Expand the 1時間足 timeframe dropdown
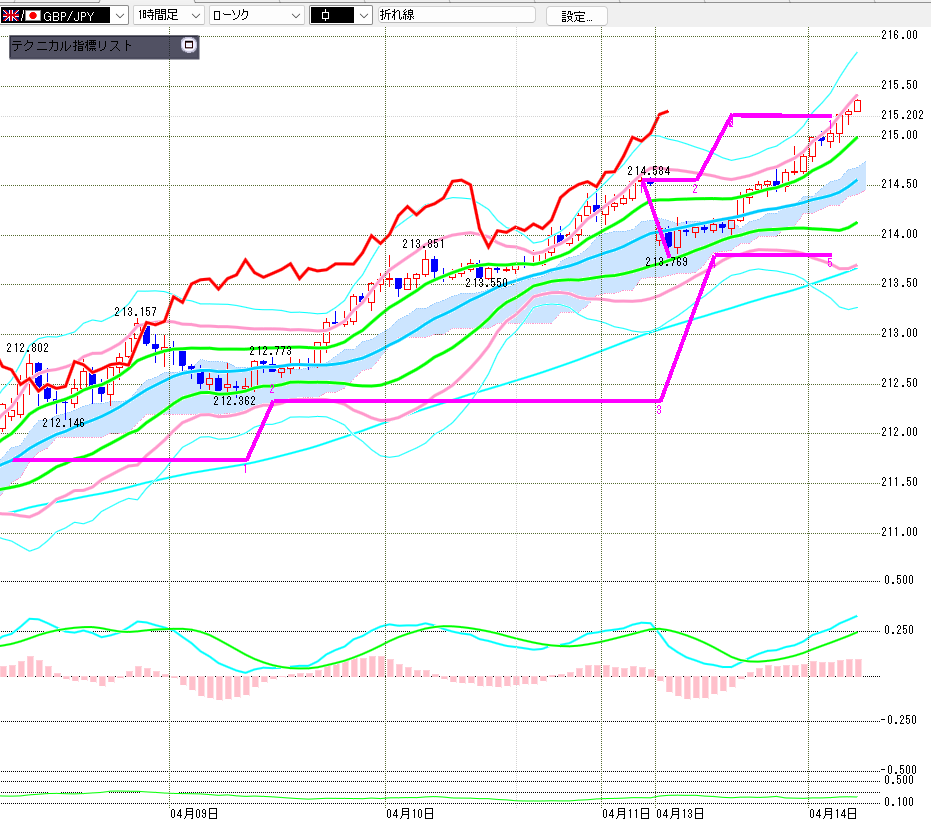931x824 pixels. 194,16
